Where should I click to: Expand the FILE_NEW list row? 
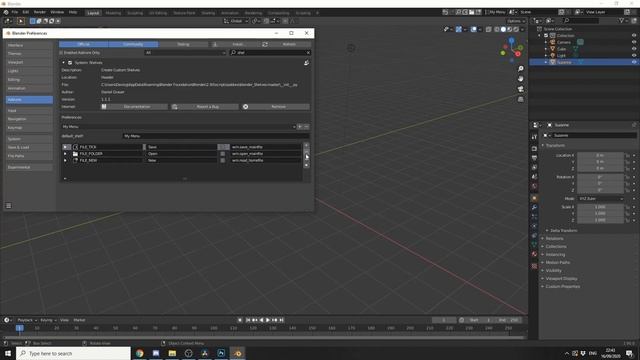65,161
